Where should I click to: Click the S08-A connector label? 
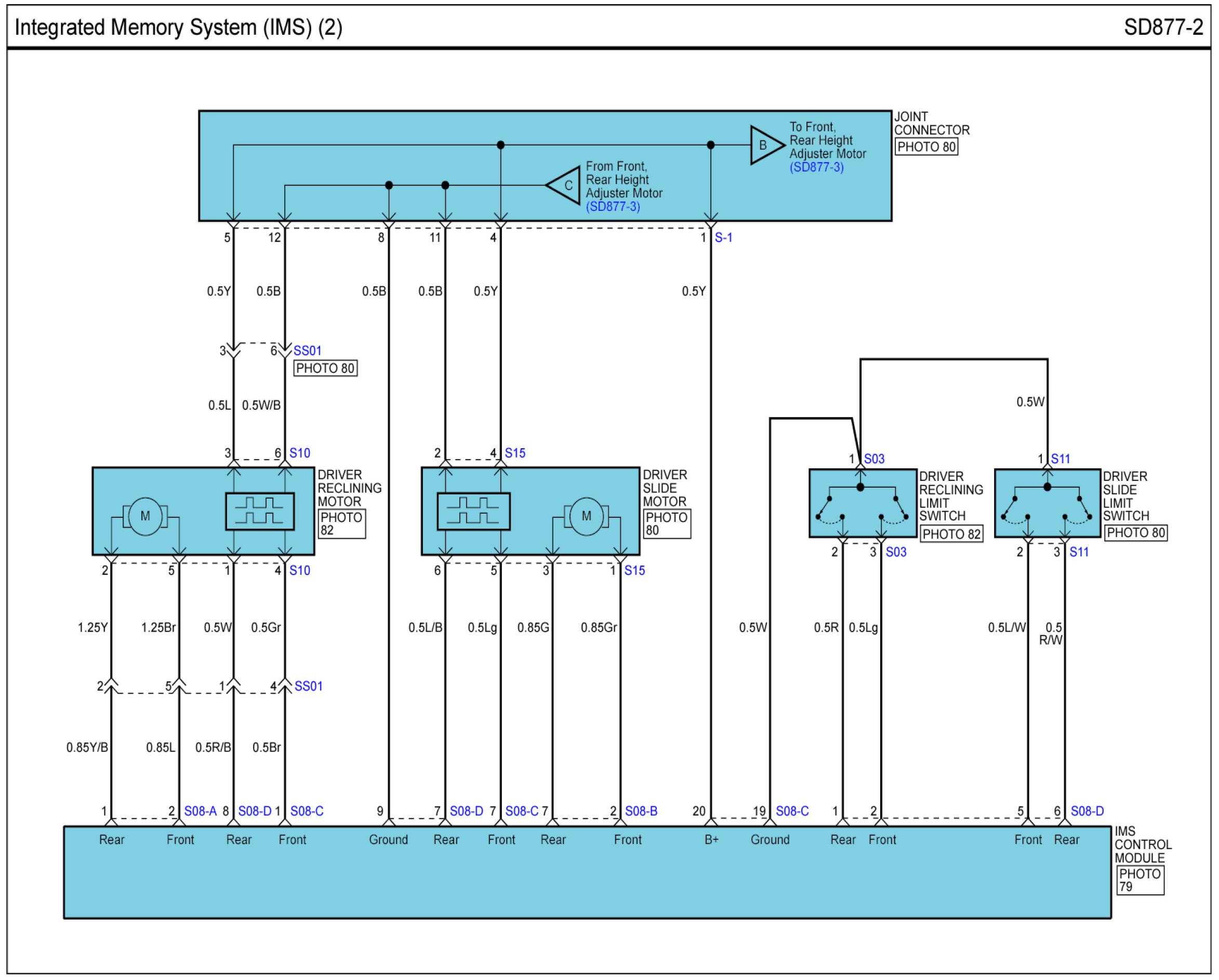click(x=200, y=812)
